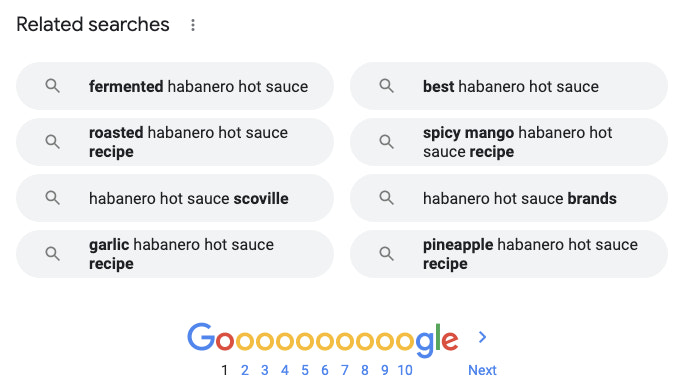Go to results page 7
This screenshot has height=383, width=692.
coord(345,370)
